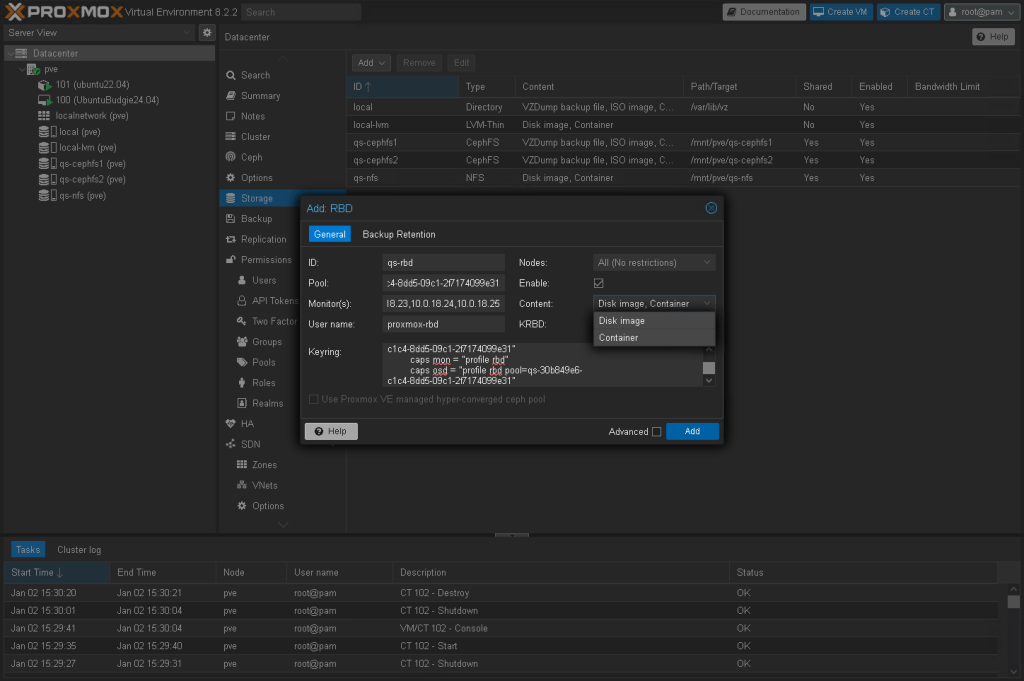The height and width of the screenshot is (681, 1024).
Task: Switch to Cluster log tab
Action: pyautogui.click(x=79, y=549)
